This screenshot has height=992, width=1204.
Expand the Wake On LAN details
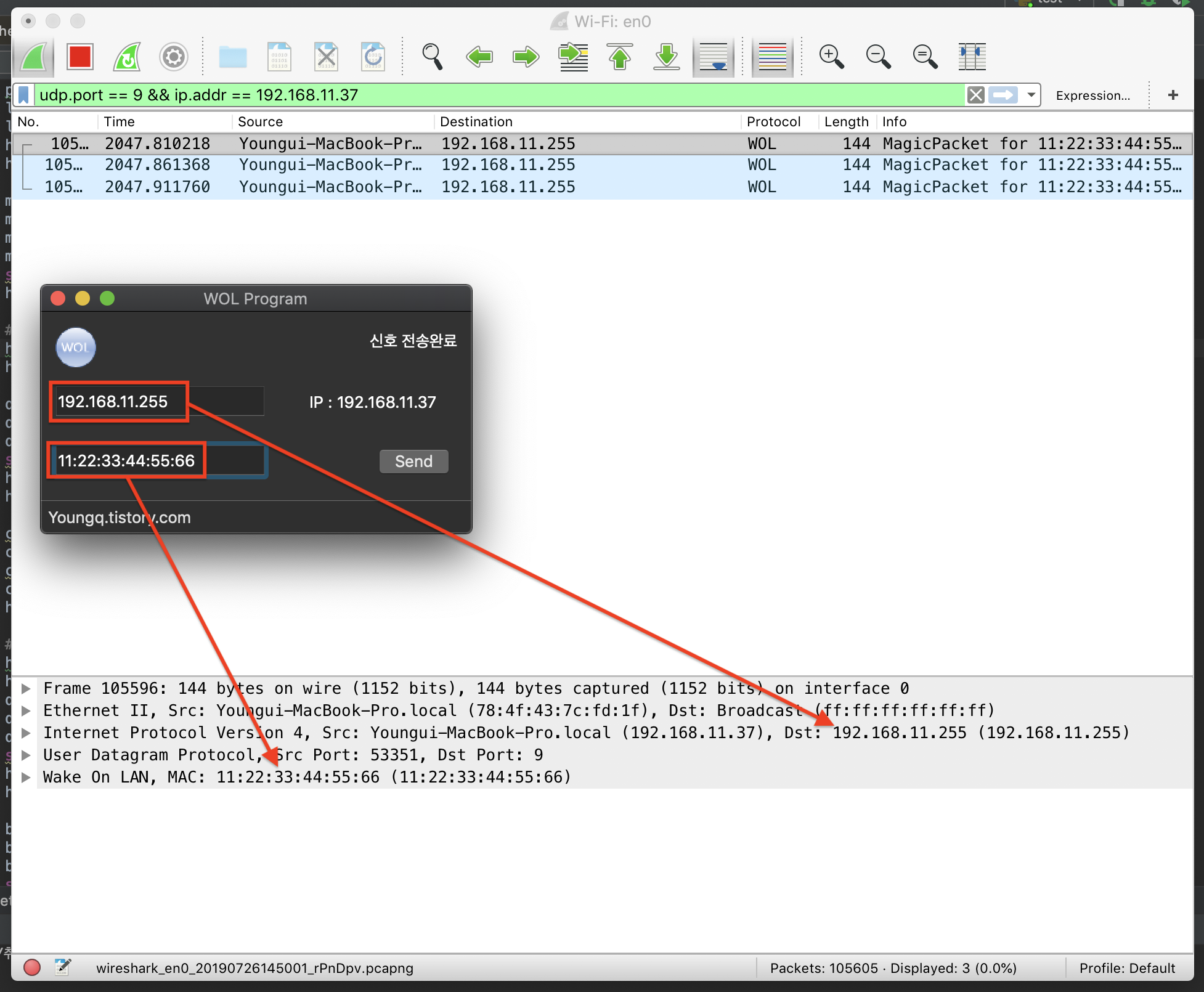point(26,777)
